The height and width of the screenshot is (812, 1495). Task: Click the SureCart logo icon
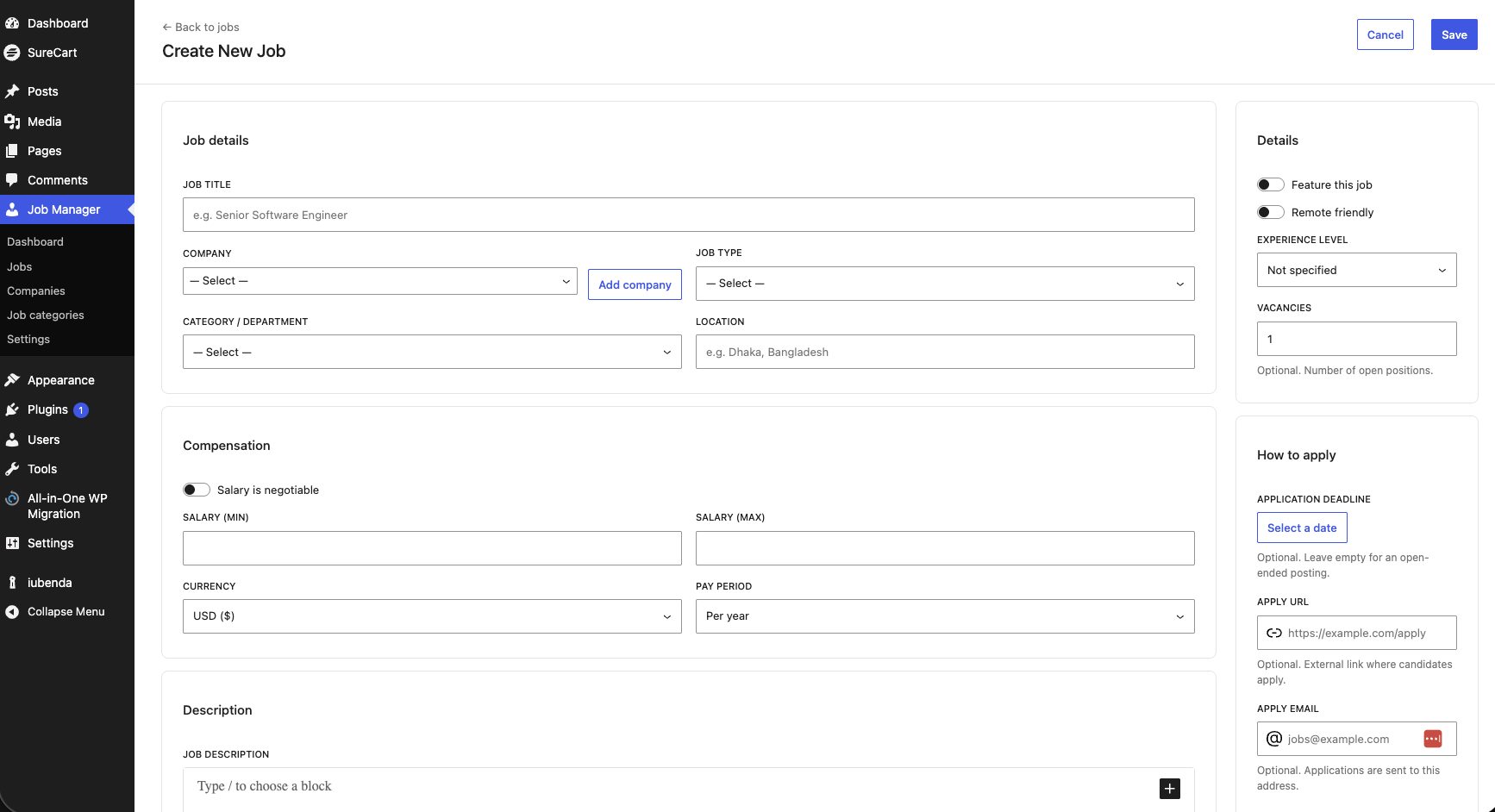(x=12, y=53)
